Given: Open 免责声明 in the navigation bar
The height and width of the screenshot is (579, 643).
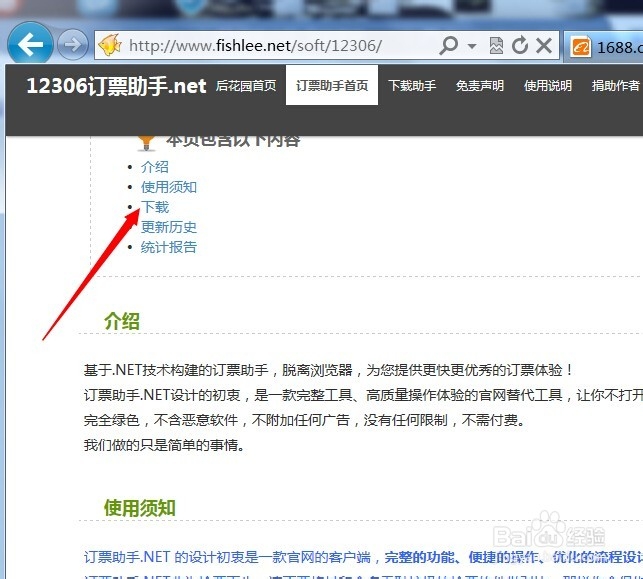Looking at the screenshot, I should (480, 86).
